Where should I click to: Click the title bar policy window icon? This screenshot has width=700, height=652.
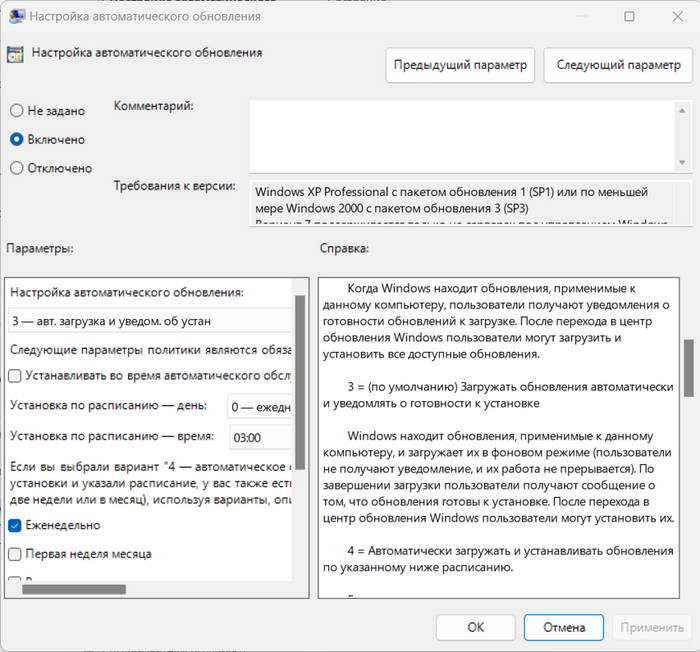coord(16,17)
